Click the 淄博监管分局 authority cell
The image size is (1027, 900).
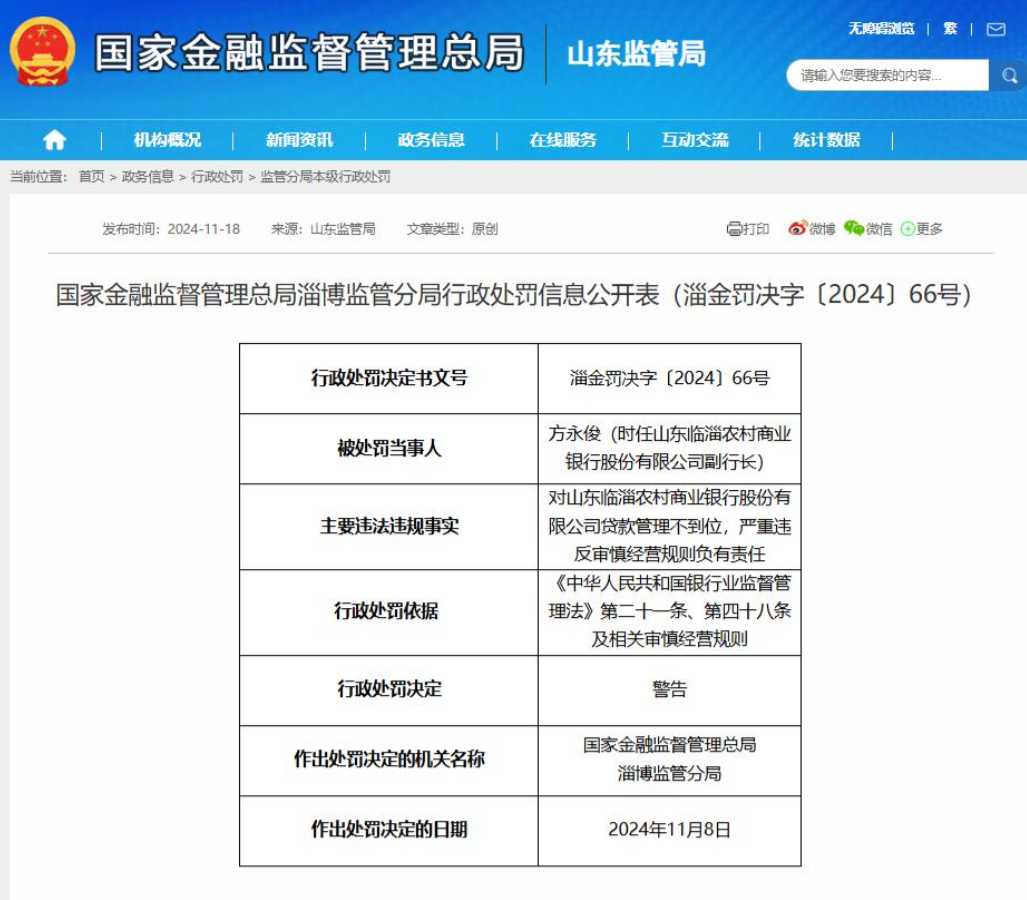tap(669, 760)
